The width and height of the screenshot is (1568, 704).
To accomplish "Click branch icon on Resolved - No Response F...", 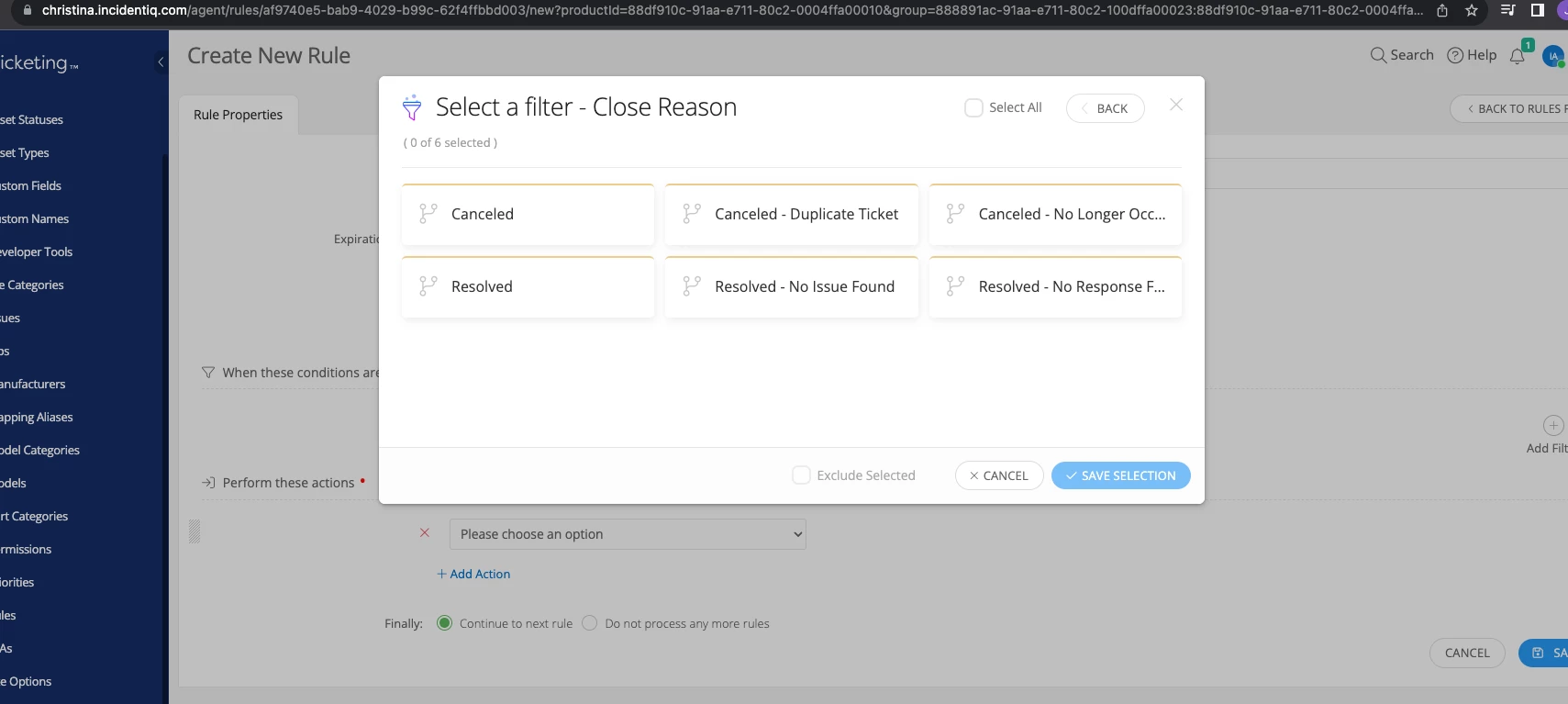I will [955, 286].
